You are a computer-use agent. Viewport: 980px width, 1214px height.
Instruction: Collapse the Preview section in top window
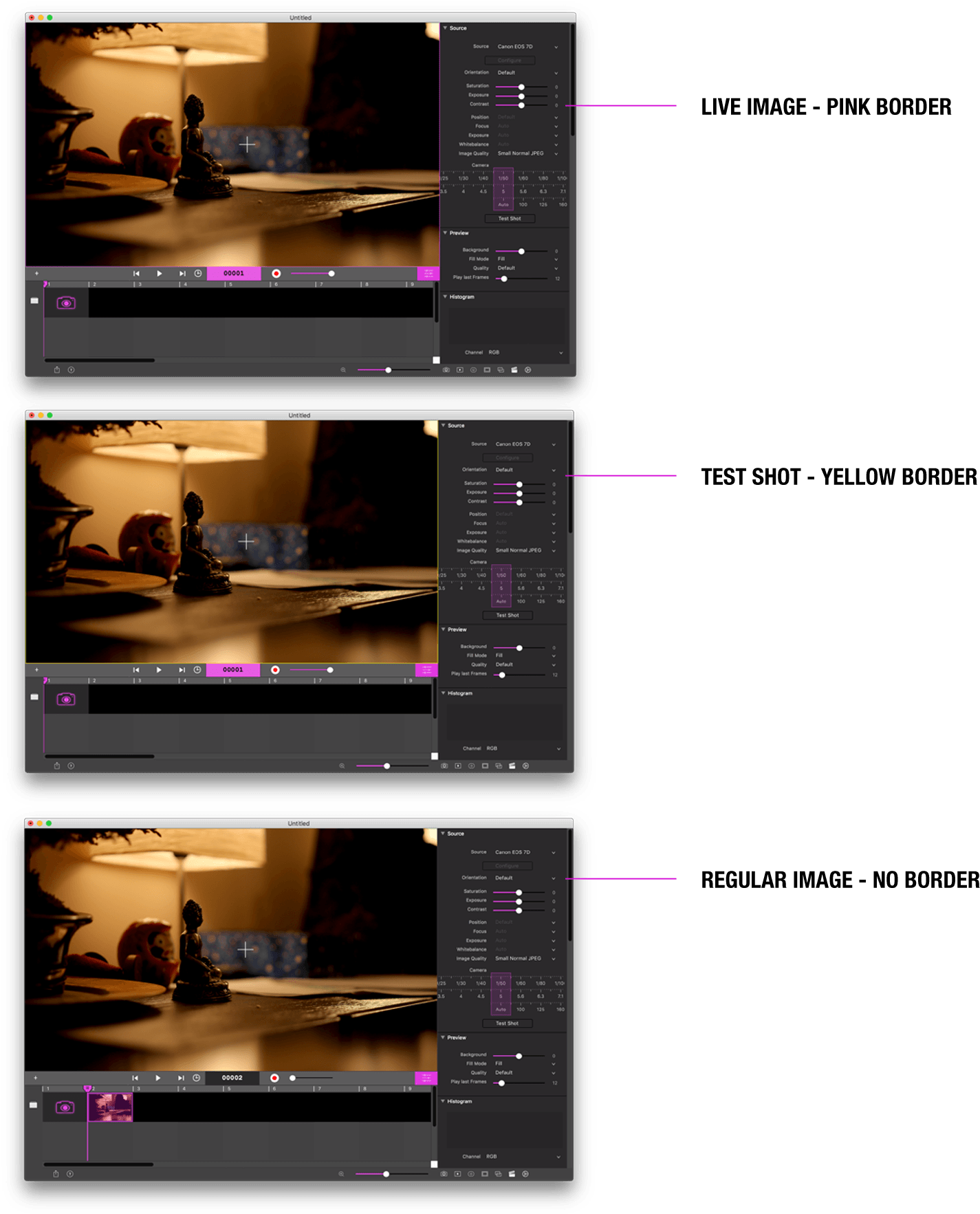coord(445,233)
